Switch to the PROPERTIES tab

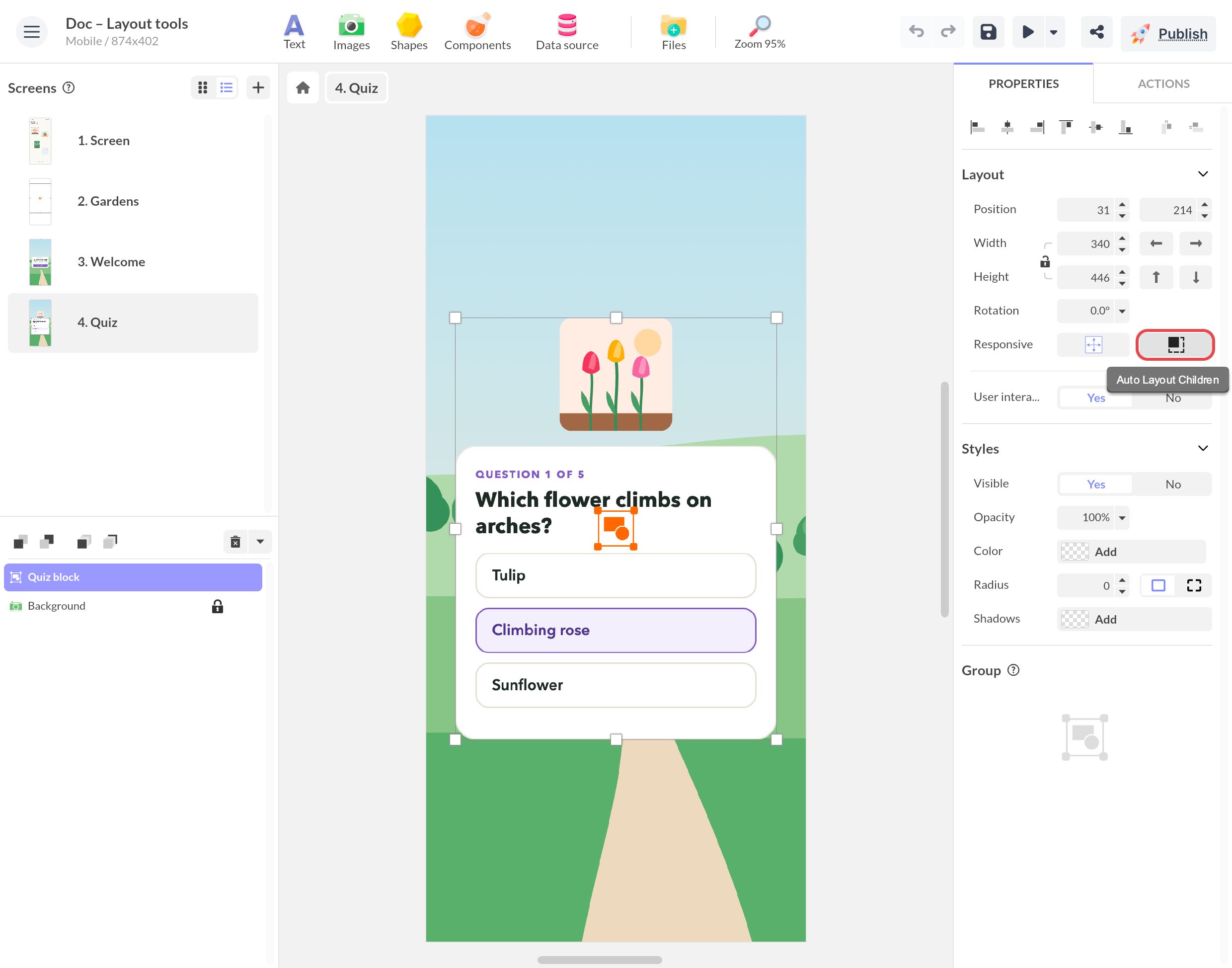tap(1023, 84)
